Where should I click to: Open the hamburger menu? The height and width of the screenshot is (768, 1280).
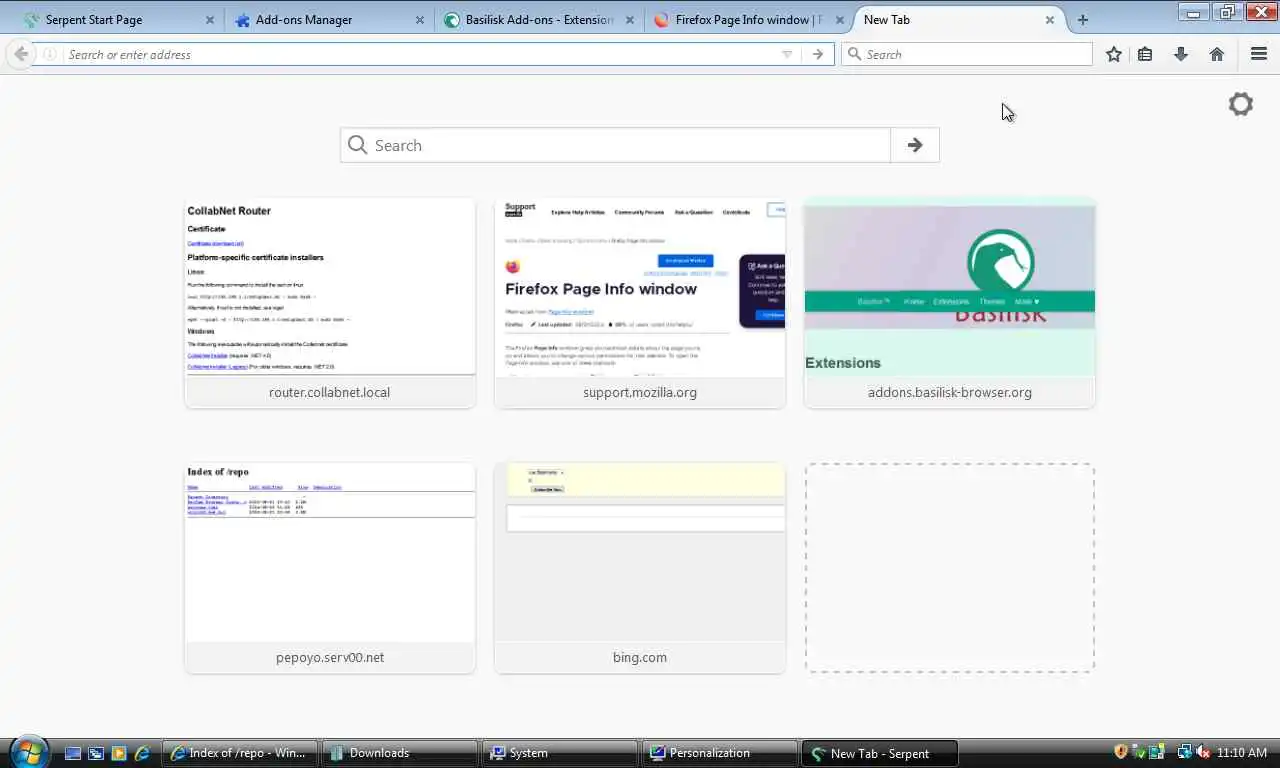pos(1259,54)
